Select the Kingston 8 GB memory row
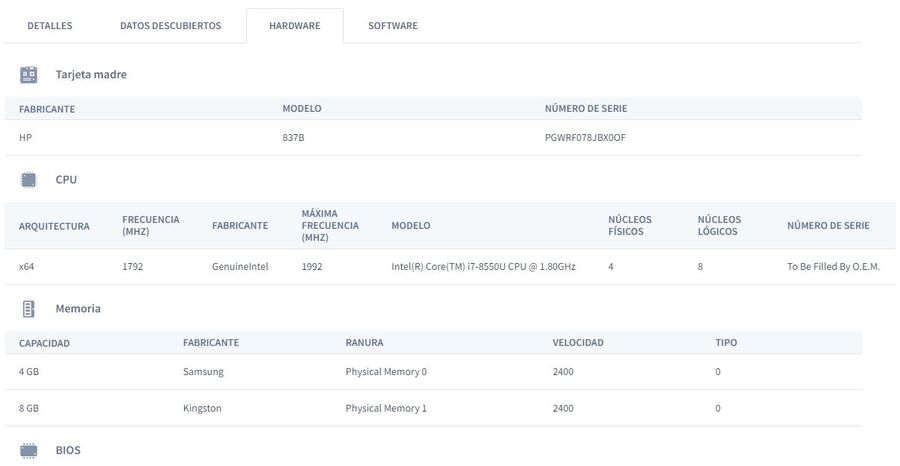 pos(433,409)
